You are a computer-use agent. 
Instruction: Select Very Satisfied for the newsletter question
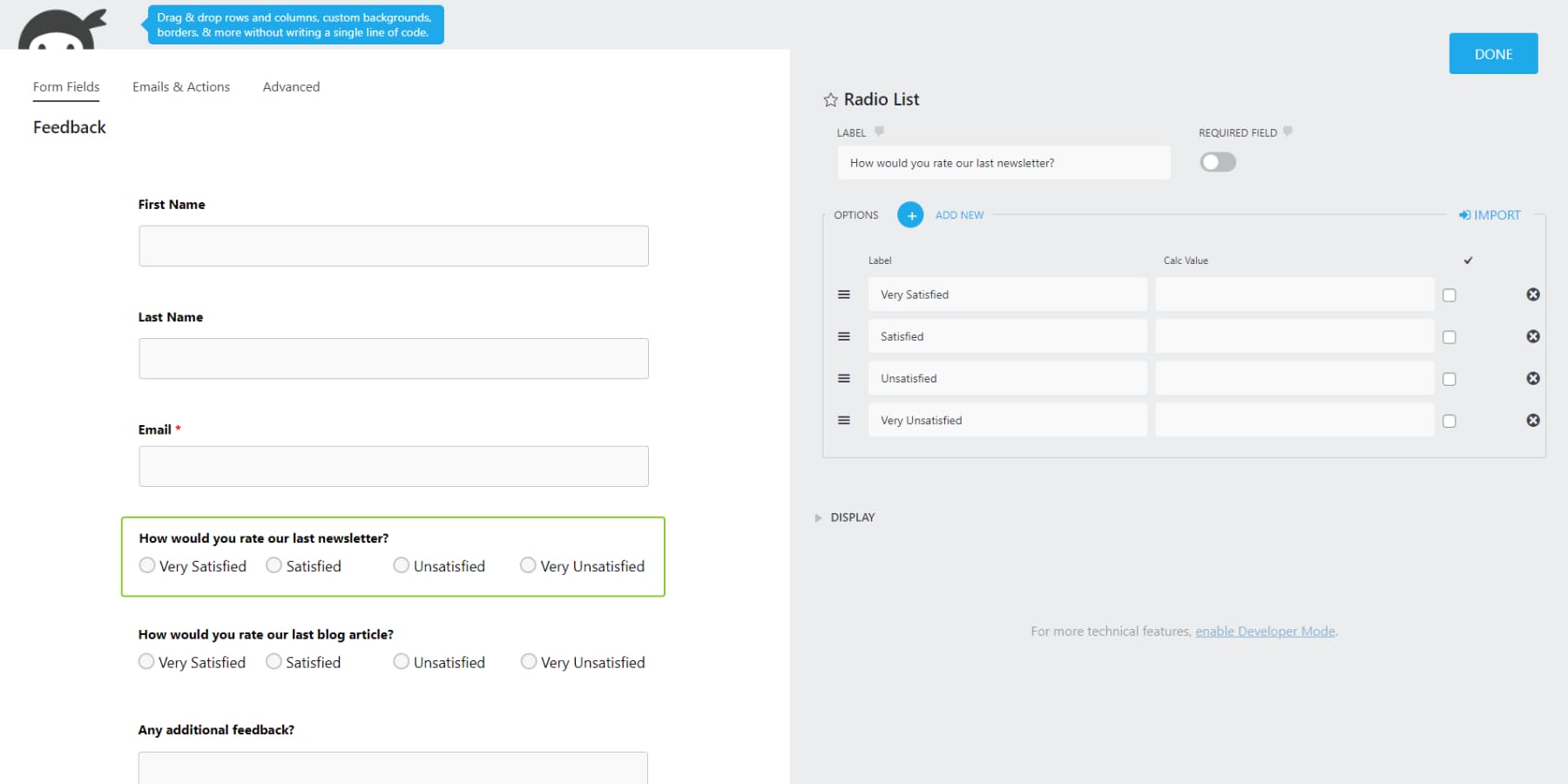pos(146,565)
